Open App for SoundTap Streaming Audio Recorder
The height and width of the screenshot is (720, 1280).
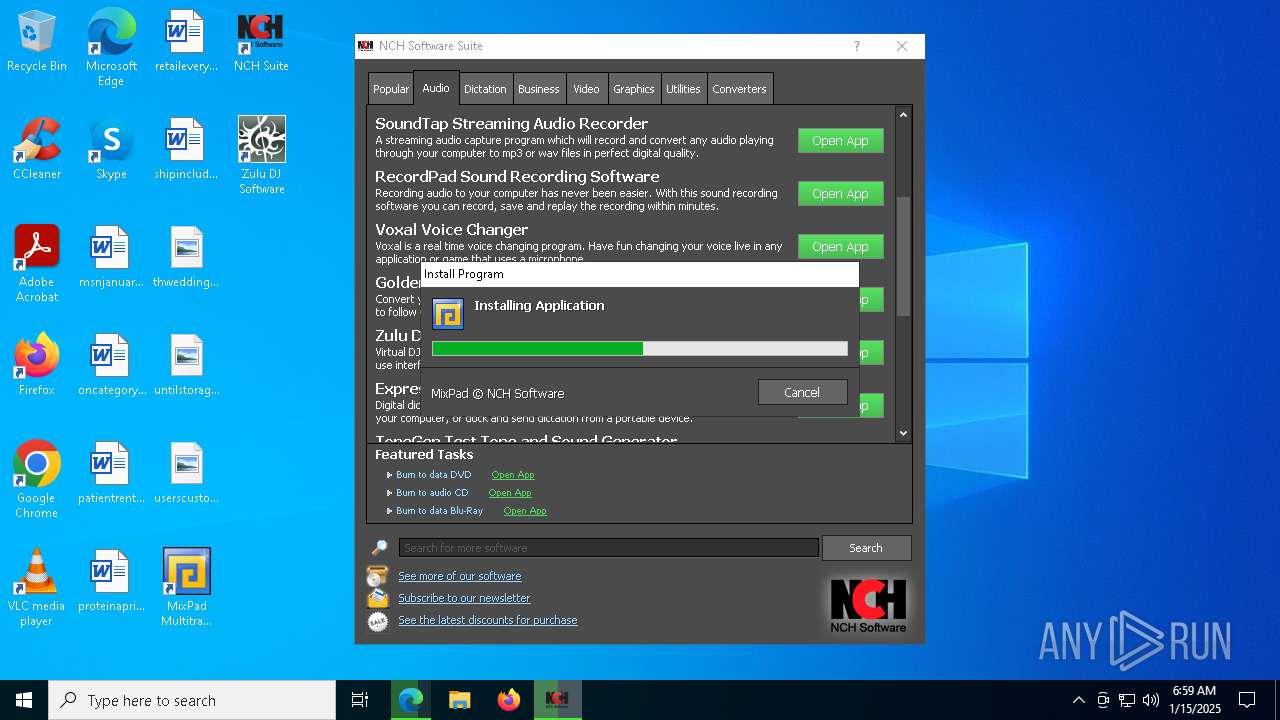click(840, 141)
